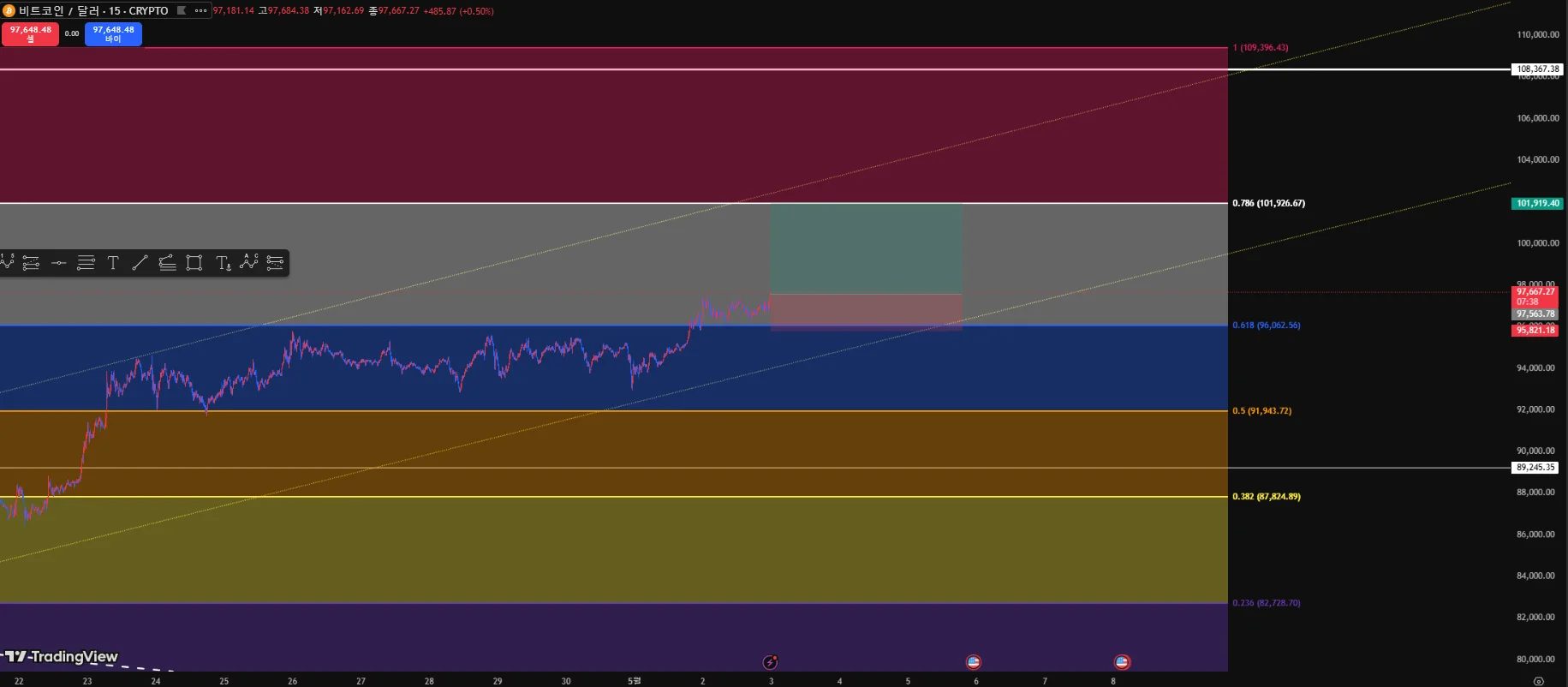Select the parallel horizontal lines channel tool
This screenshot has width=1568, height=687.
pyautogui.click(x=86, y=263)
